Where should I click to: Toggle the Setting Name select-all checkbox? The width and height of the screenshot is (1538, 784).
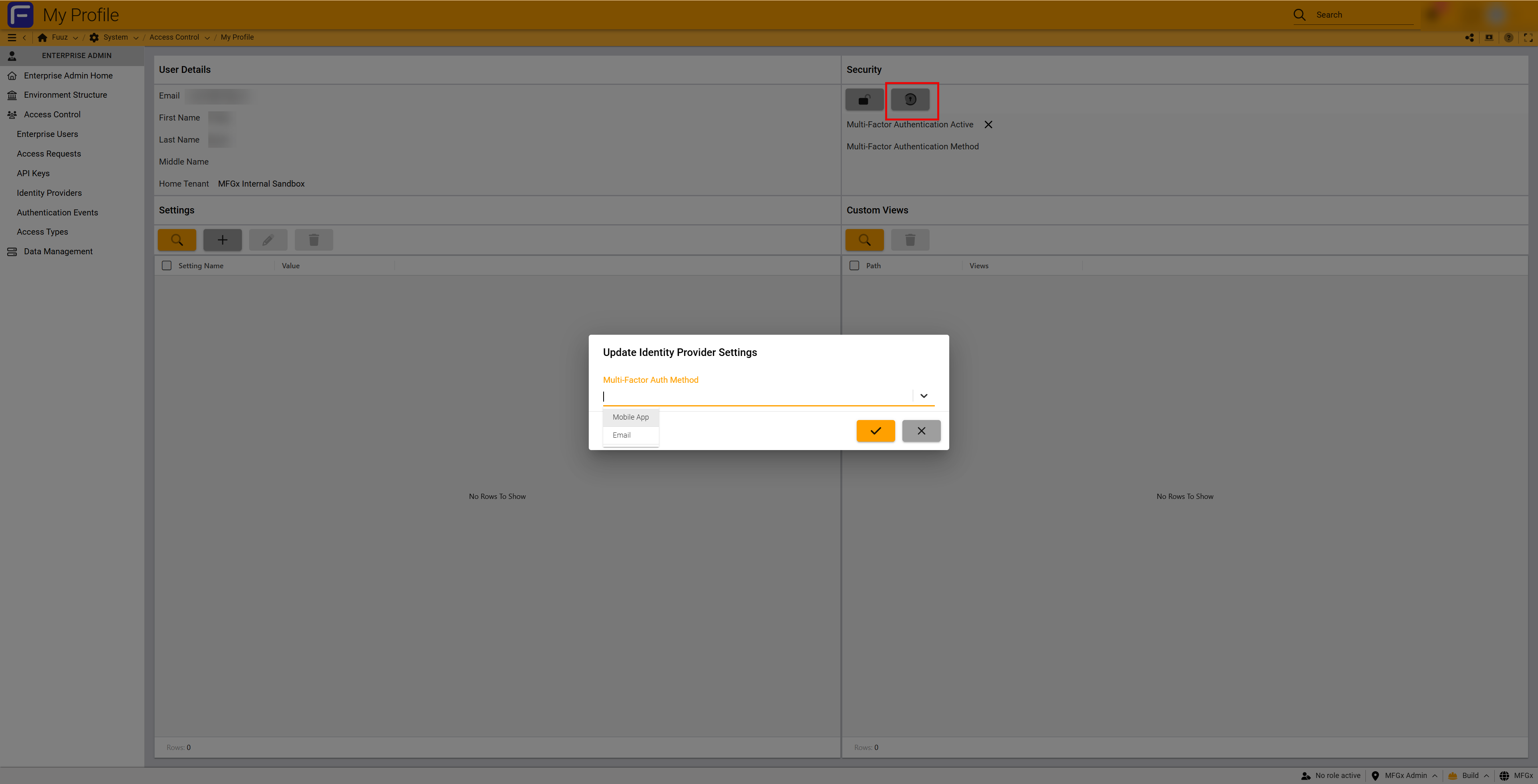pos(167,266)
